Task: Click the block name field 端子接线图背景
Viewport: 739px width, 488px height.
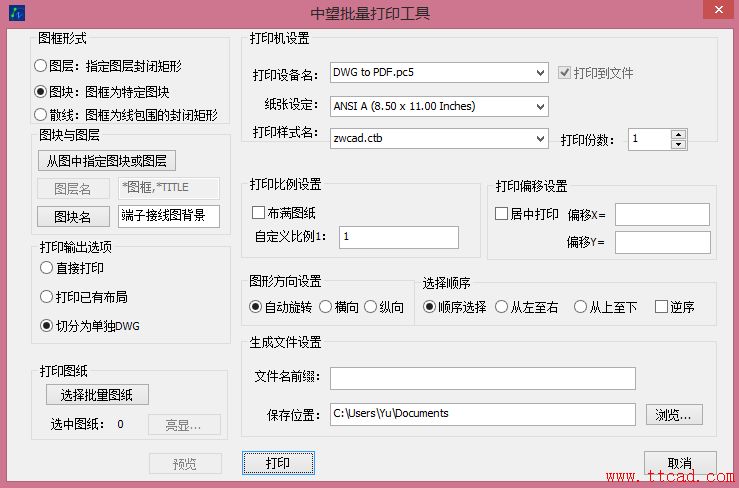Action: pos(169,216)
